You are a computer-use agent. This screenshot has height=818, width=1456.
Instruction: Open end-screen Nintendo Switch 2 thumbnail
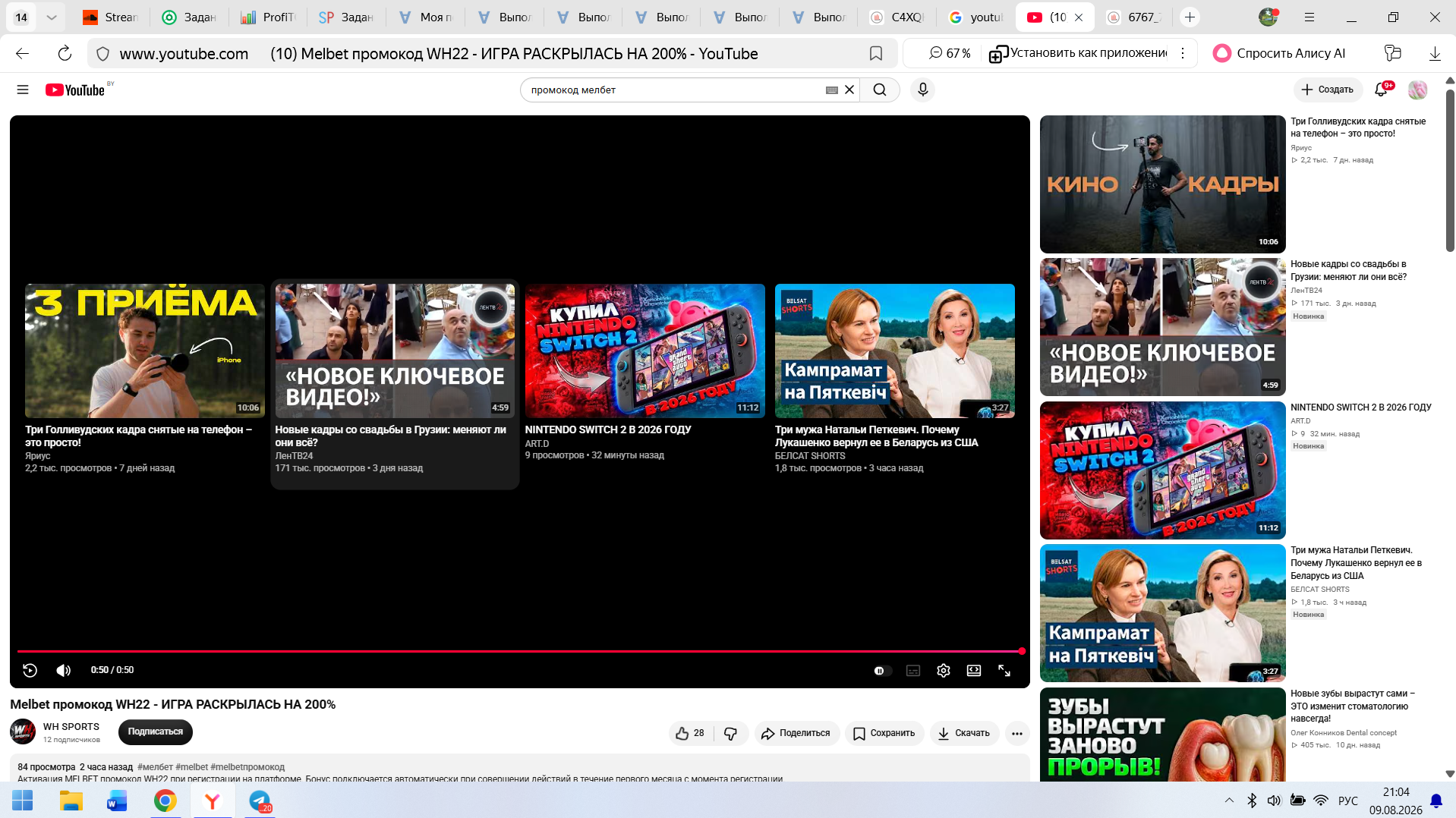point(645,351)
